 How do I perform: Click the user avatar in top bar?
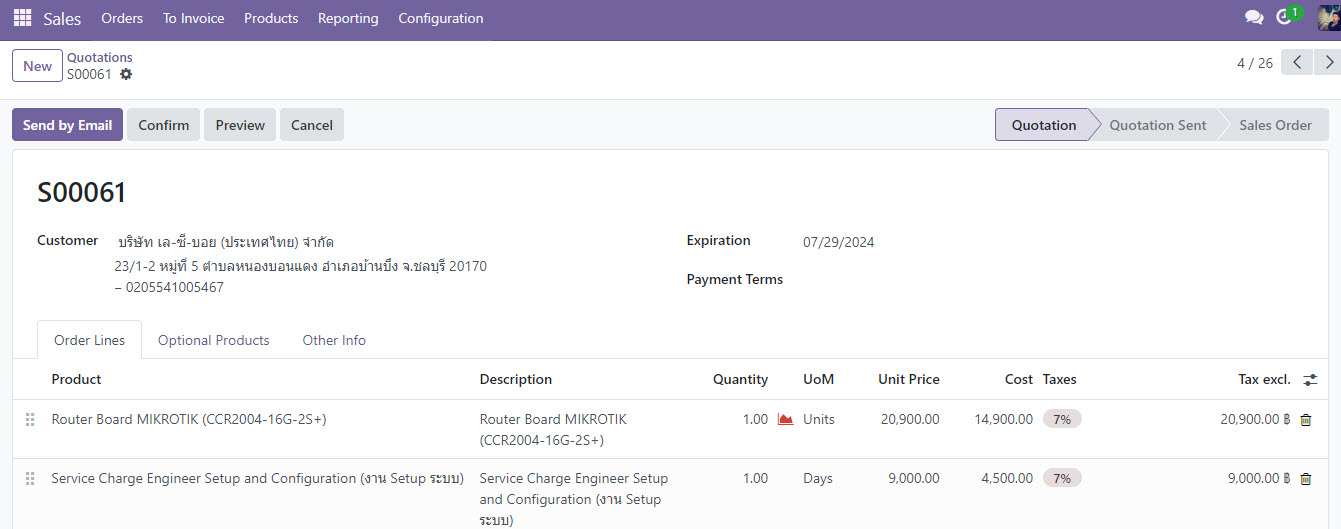pos(1328,18)
